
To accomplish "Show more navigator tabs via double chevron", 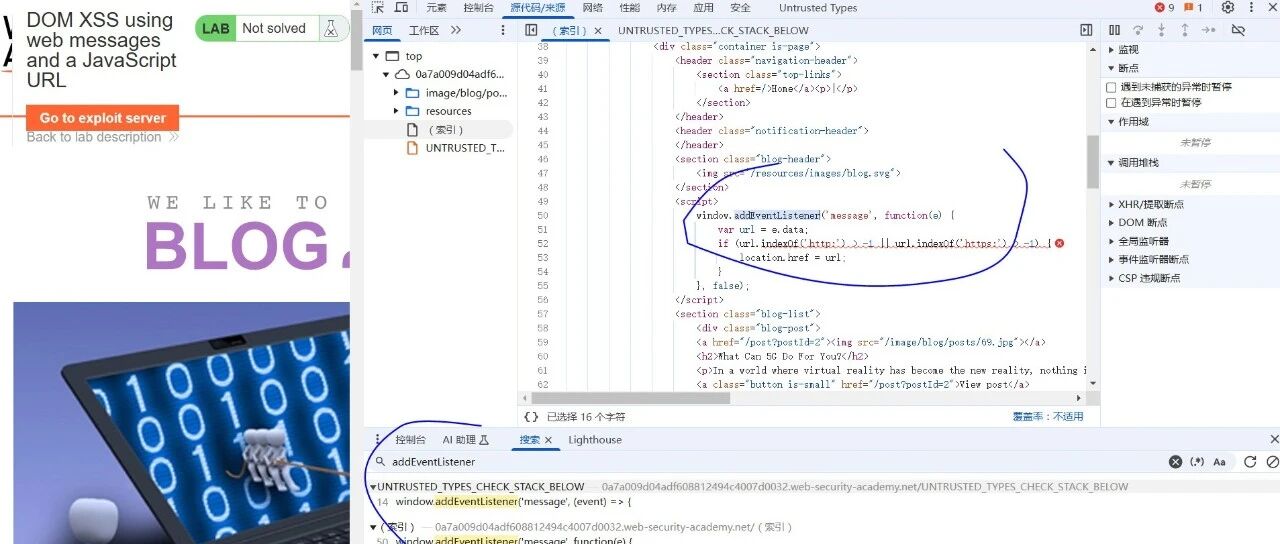I will tap(456, 31).
